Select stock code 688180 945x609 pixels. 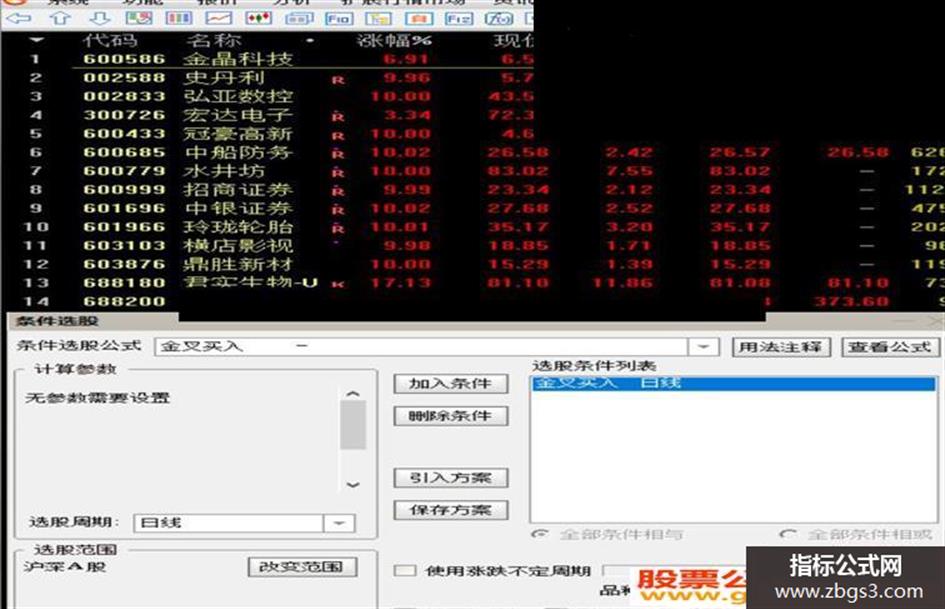tap(124, 283)
